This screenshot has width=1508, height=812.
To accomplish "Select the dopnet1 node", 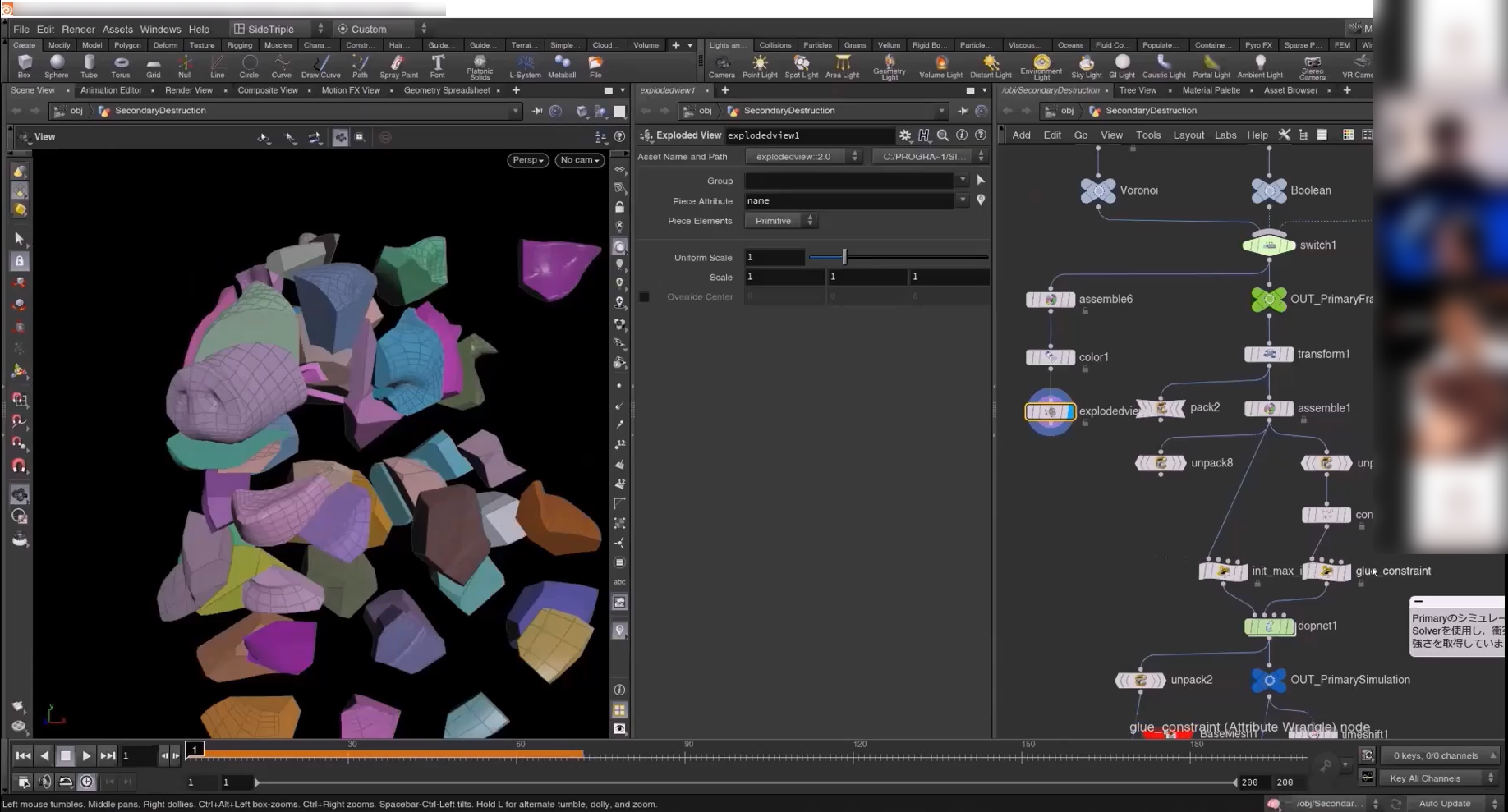I will (x=1269, y=626).
